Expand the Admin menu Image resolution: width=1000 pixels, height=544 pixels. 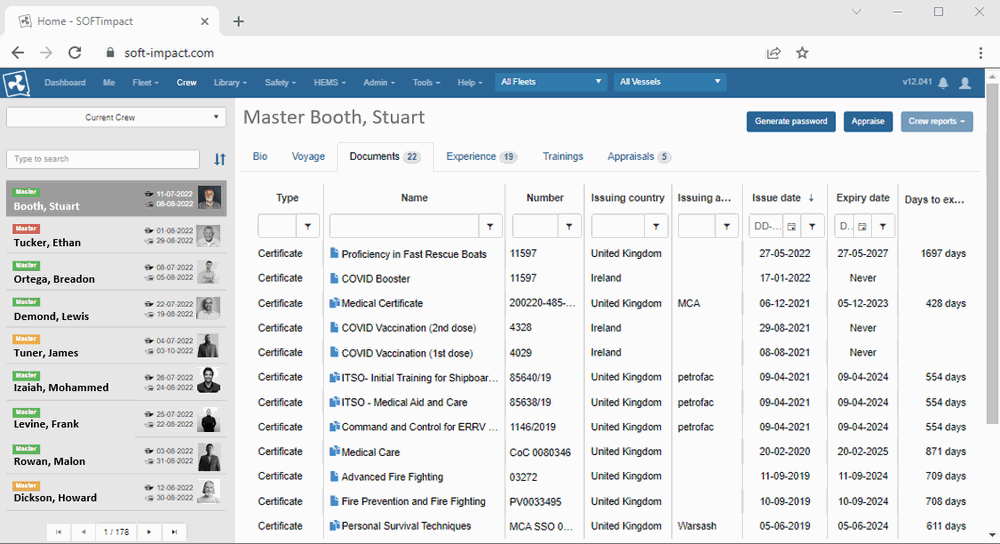point(379,82)
